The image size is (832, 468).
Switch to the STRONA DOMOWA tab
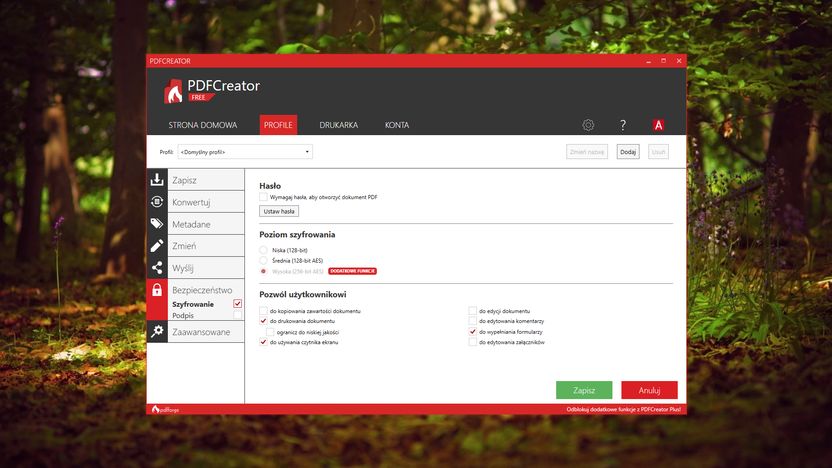pyautogui.click(x=203, y=125)
